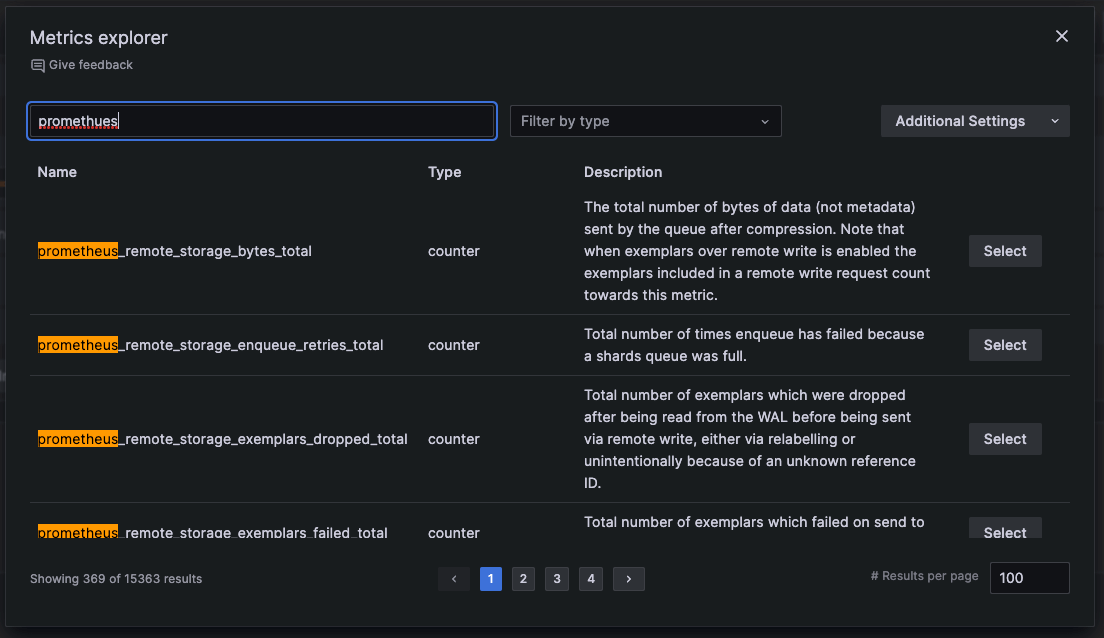
Task: Open the Additional Settings dropdown
Action: coord(960,120)
